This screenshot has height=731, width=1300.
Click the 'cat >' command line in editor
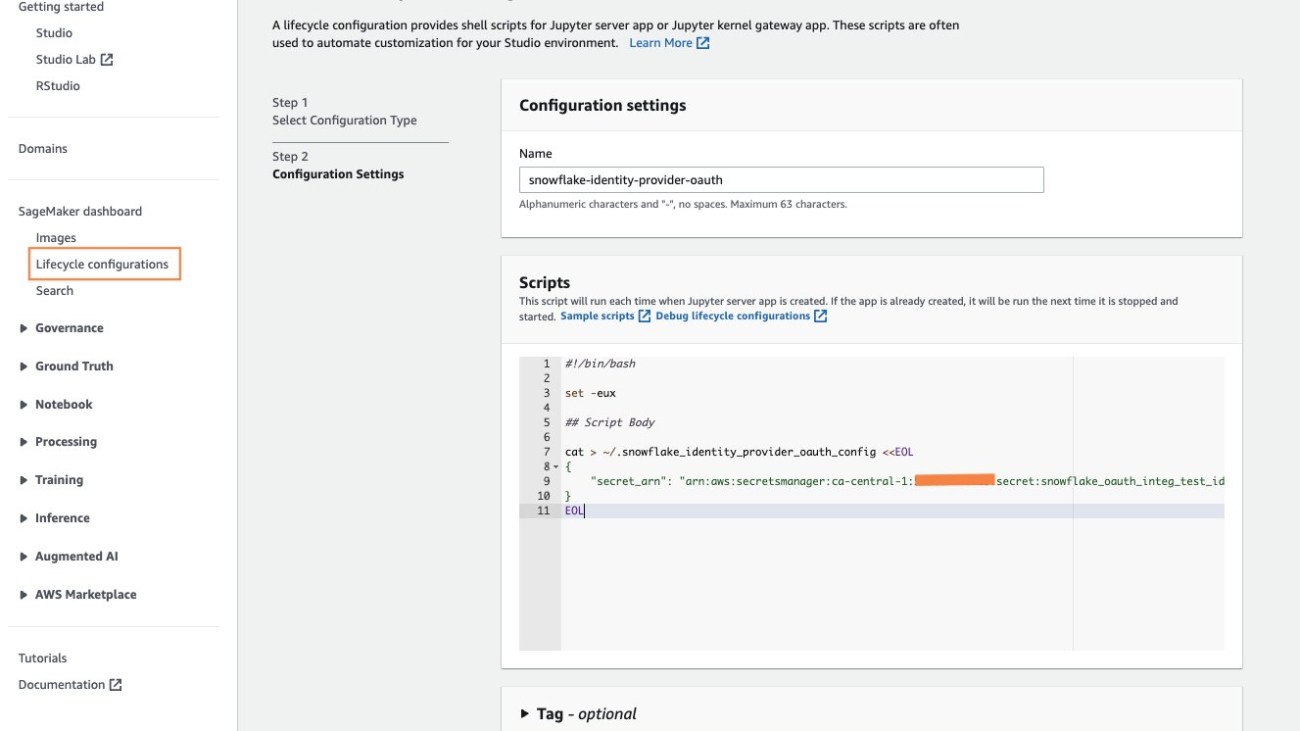coord(739,452)
